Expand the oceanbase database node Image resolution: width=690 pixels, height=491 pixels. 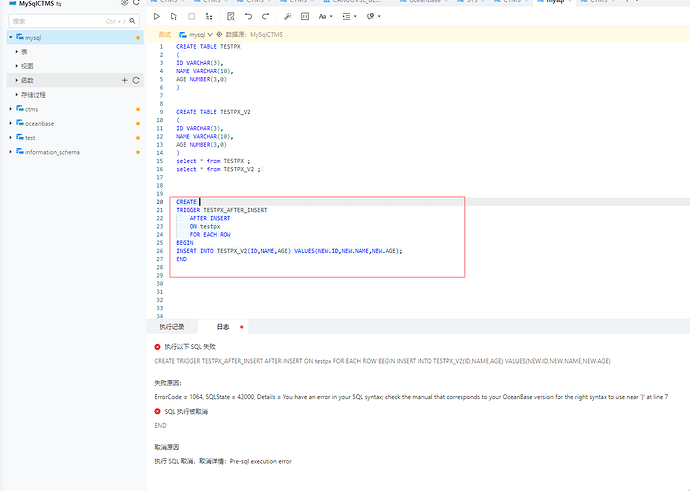click(x=11, y=123)
